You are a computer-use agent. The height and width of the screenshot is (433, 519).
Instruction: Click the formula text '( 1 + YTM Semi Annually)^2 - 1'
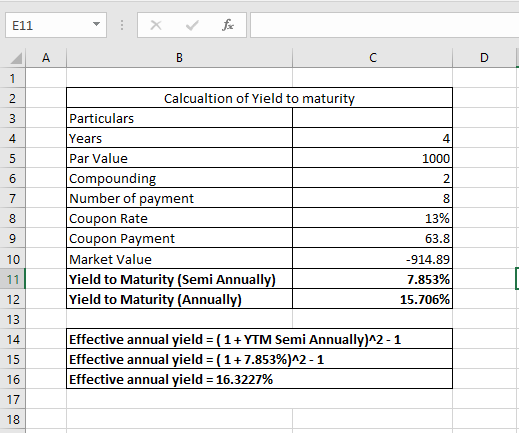point(308,339)
